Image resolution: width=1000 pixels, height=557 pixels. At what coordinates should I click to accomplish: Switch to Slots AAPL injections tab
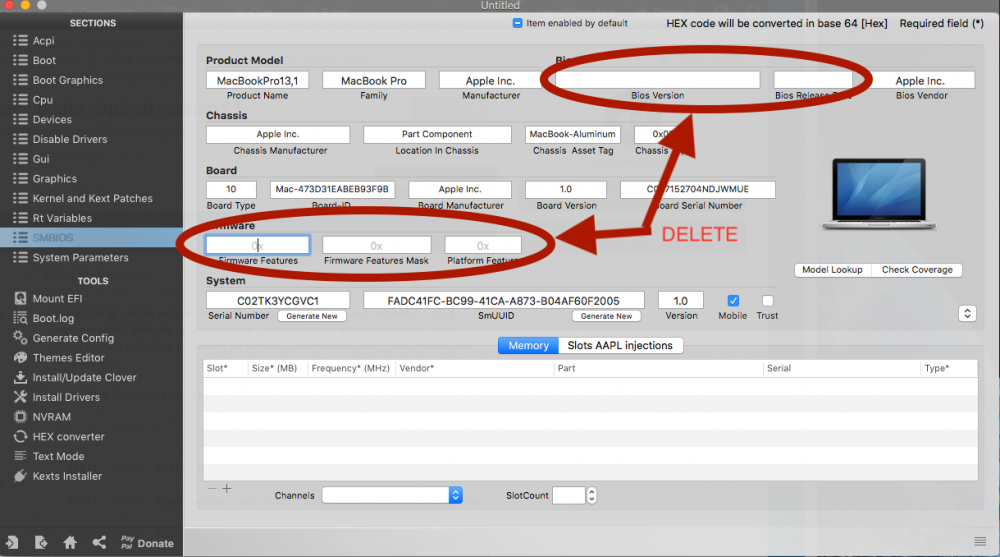tap(620, 345)
